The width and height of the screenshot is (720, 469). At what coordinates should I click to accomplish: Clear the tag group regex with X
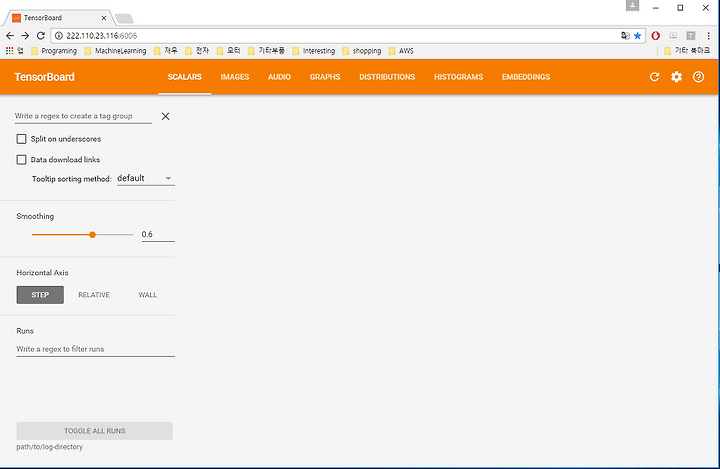[x=165, y=116]
